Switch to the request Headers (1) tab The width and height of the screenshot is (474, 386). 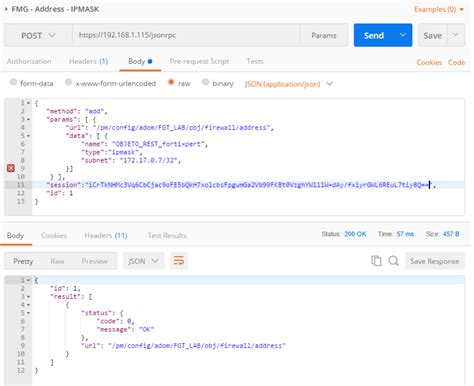pos(88,61)
